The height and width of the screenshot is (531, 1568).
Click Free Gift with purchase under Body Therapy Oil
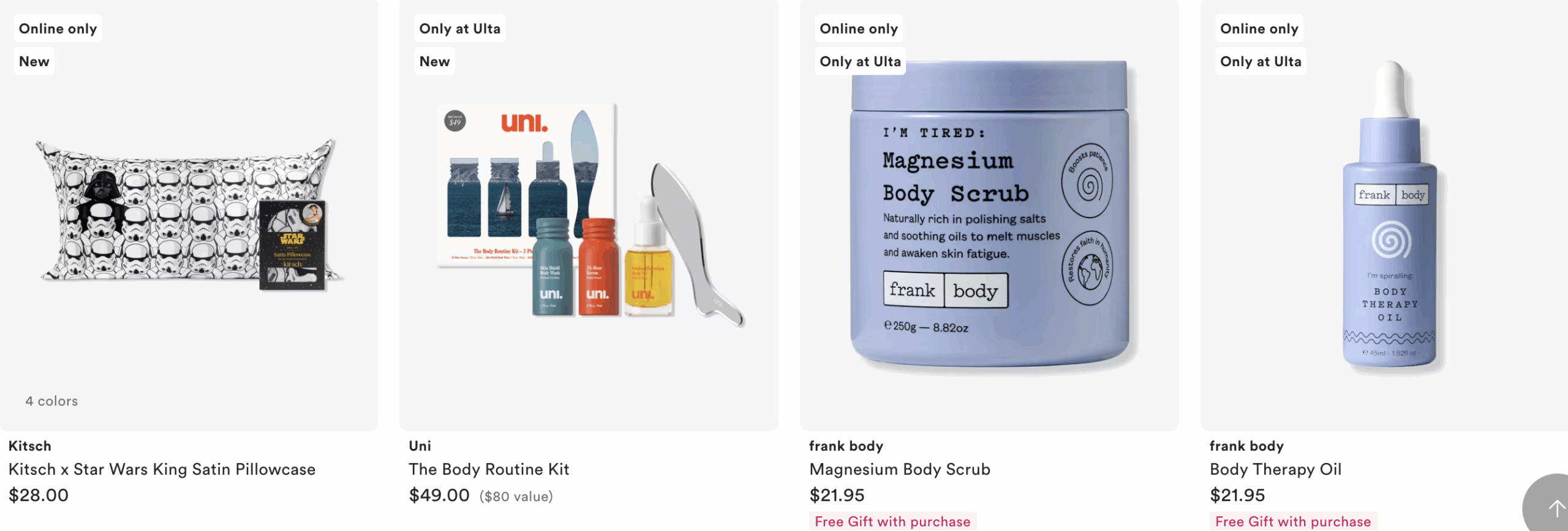[x=1293, y=521]
